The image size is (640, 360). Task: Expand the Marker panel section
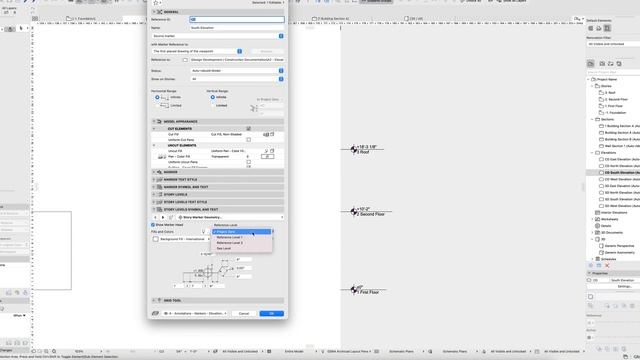(154, 172)
